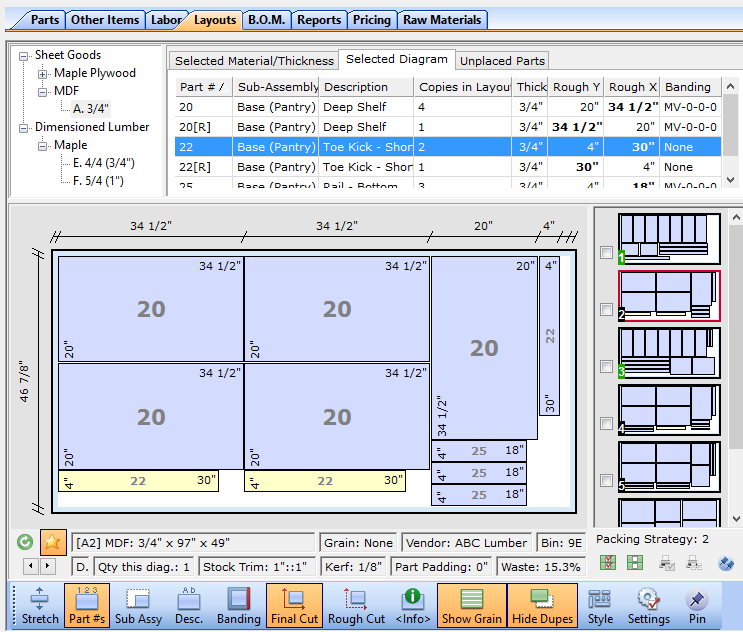
Task: Click the Kerf: 1/8" field
Action: coord(353,567)
